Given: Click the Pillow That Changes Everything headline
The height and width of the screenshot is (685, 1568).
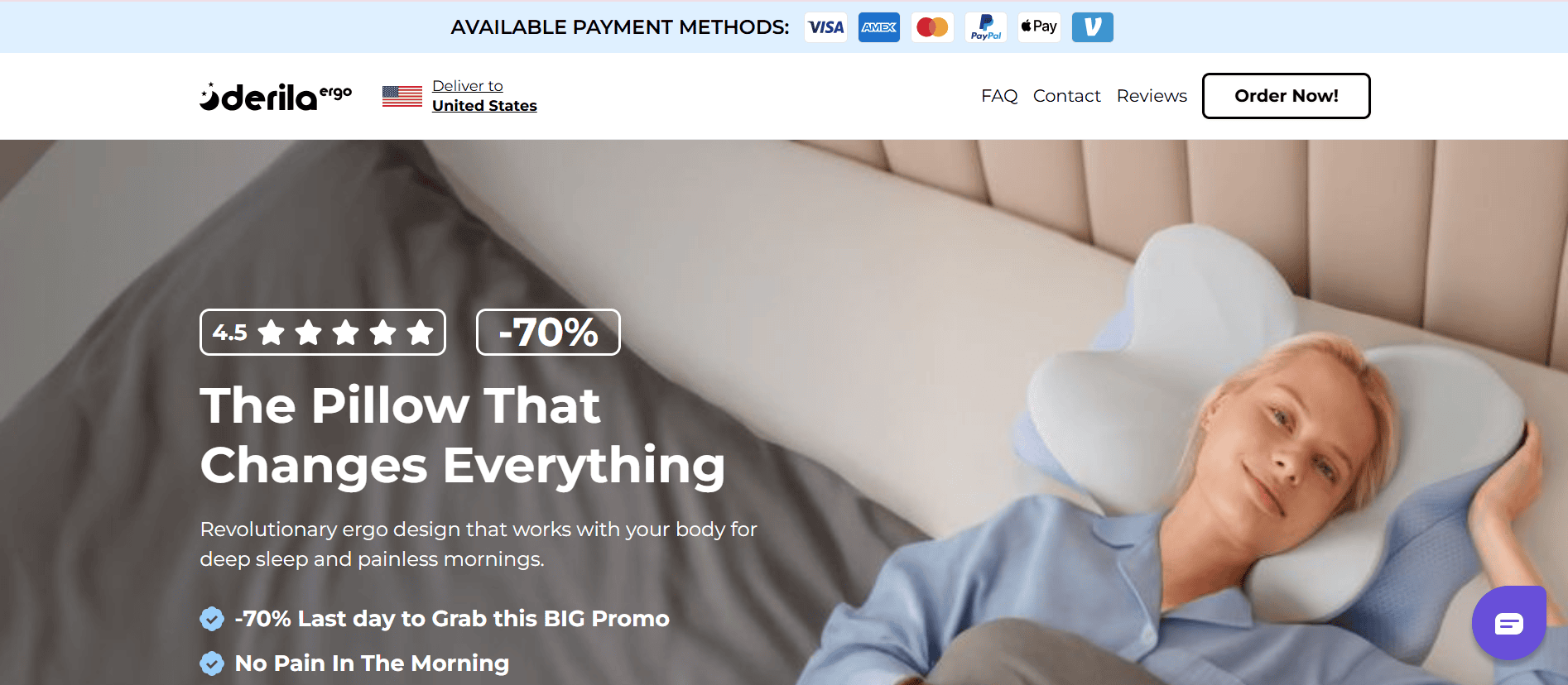Looking at the screenshot, I should point(463,435).
